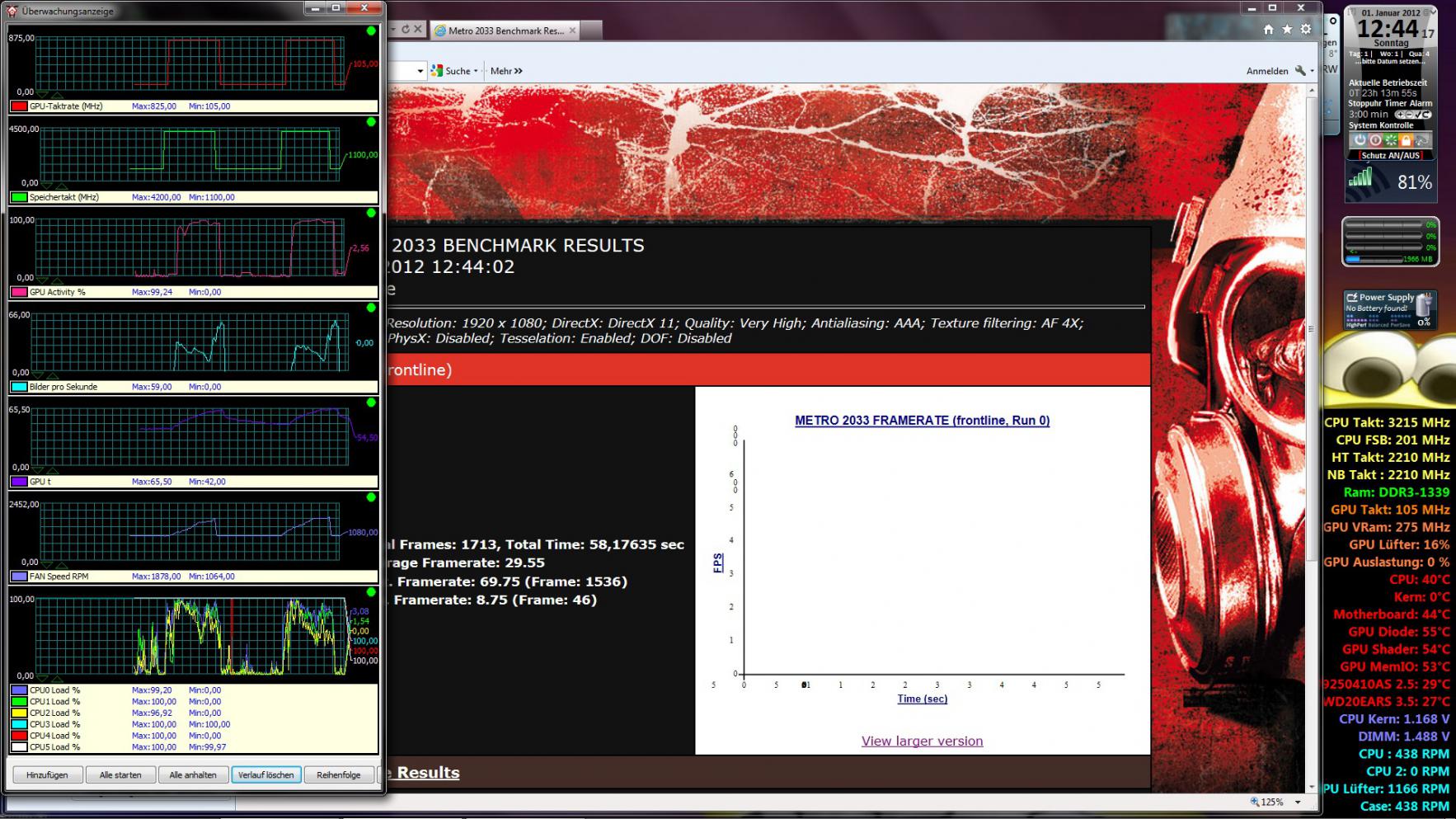Image resolution: width=1456 pixels, height=819 pixels.
Task: Click the orange lock icon in System Kontrolle
Action: 1407,140
